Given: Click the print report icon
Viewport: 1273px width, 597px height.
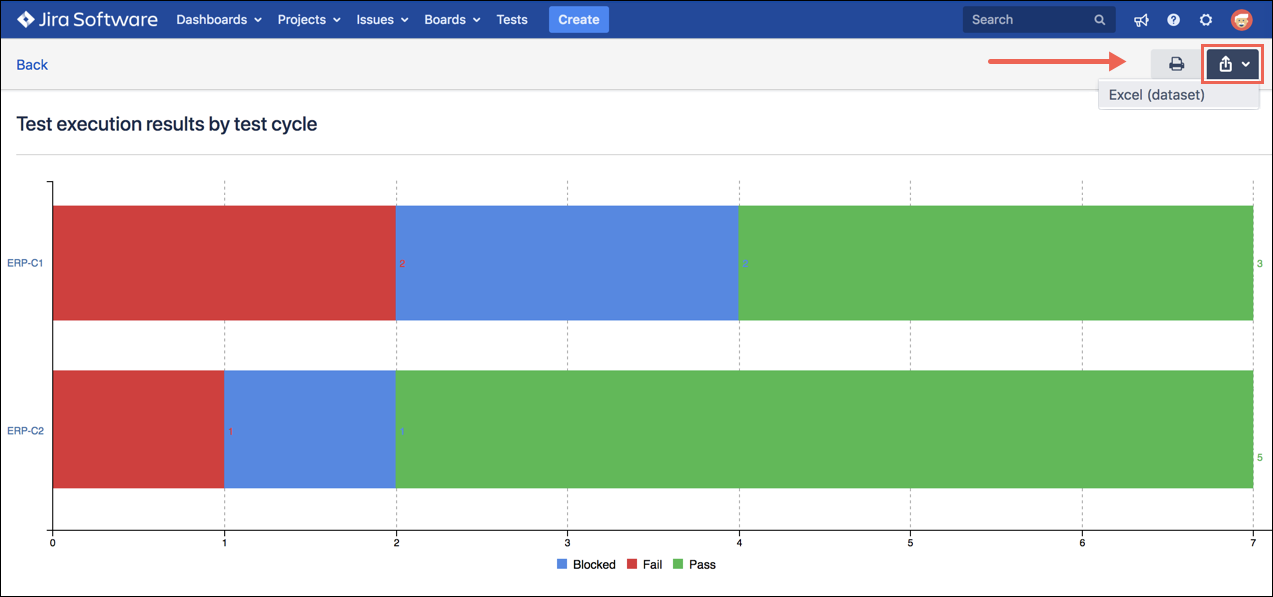Looking at the screenshot, I should (1177, 64).
